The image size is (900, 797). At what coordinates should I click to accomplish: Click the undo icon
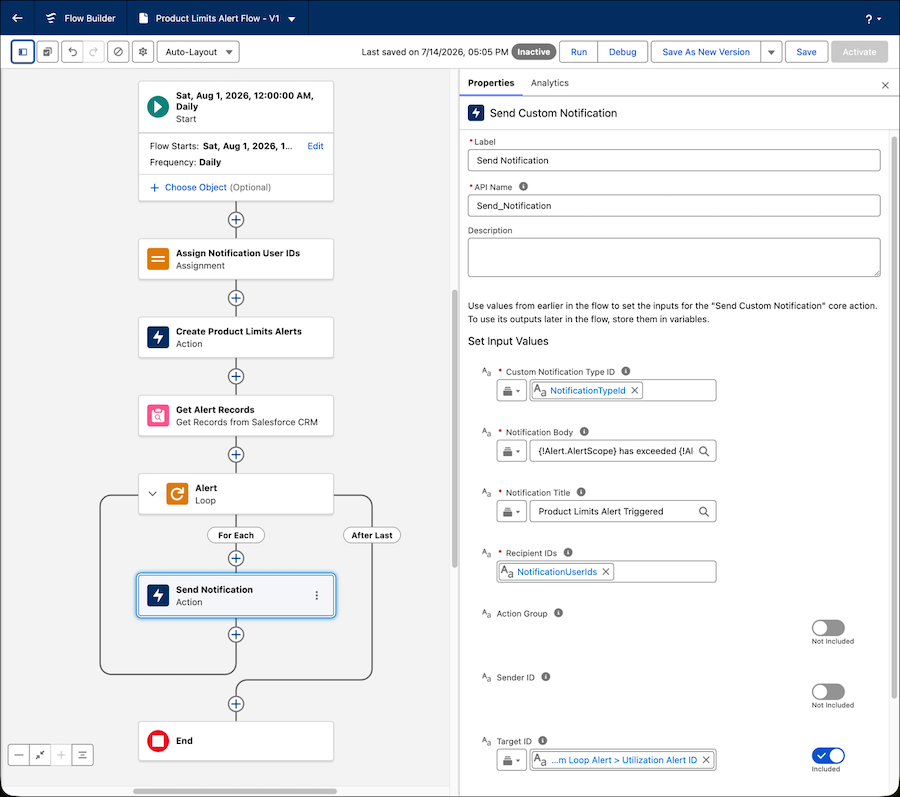pos(72,52)
